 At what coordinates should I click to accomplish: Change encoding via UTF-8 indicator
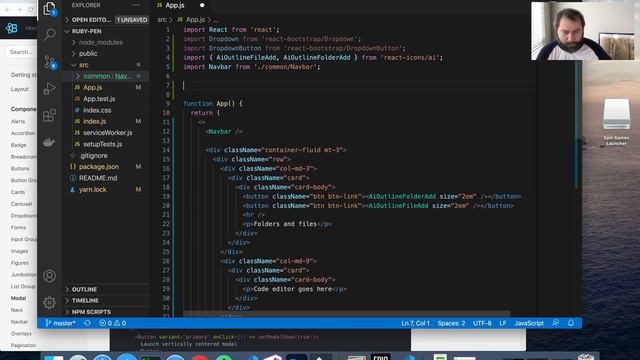[482, 323]
